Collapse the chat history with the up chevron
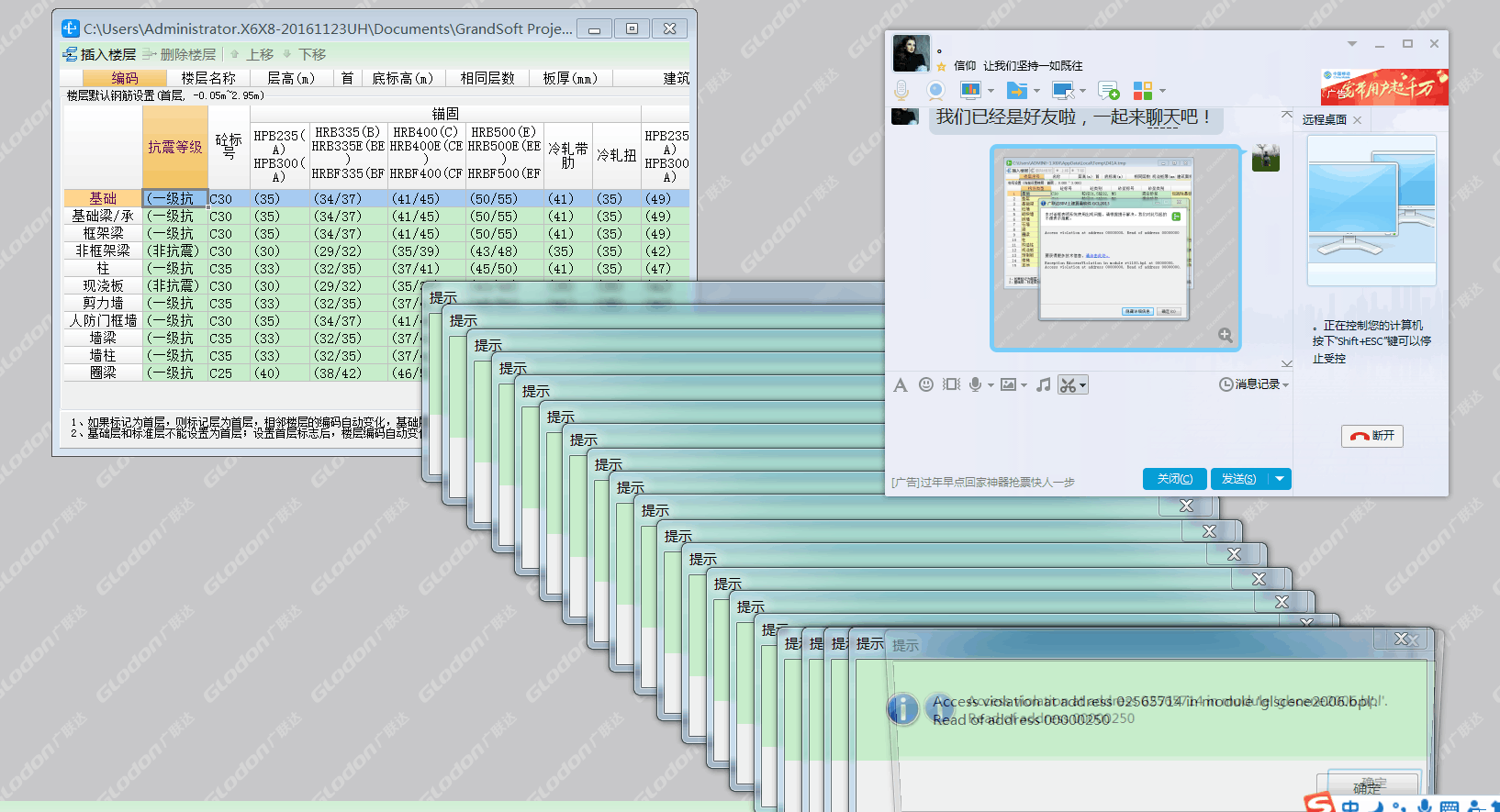The height and width of the screenshot is (812, 1500). coord(1286,115)
